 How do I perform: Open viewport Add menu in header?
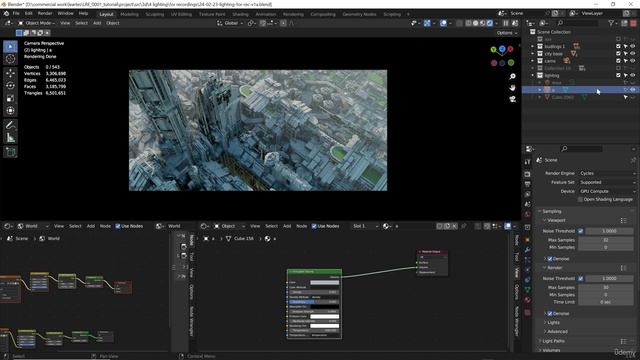pos(97,23)
